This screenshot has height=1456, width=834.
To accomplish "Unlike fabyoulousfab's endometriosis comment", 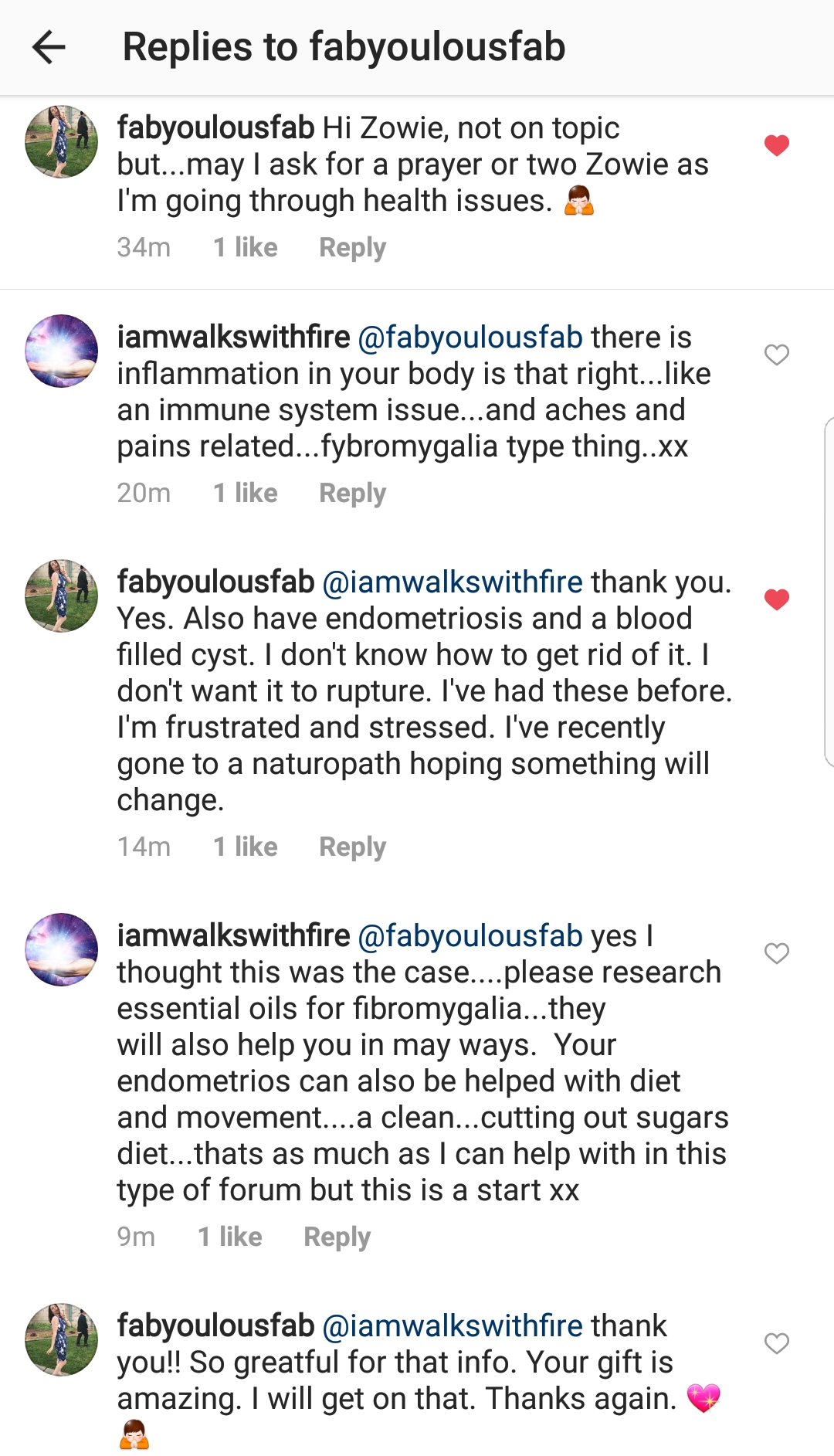I will pyautogui.click(x=776, y=599).
